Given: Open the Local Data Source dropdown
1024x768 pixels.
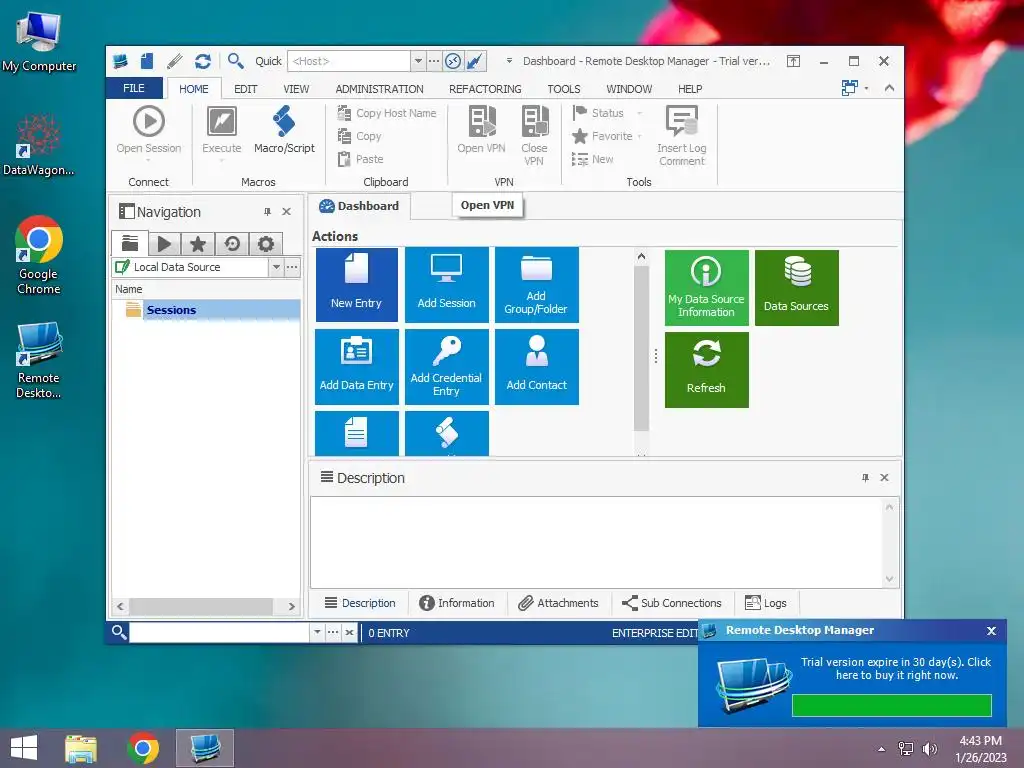Looking at the screenshot, I should pos(276,267).
